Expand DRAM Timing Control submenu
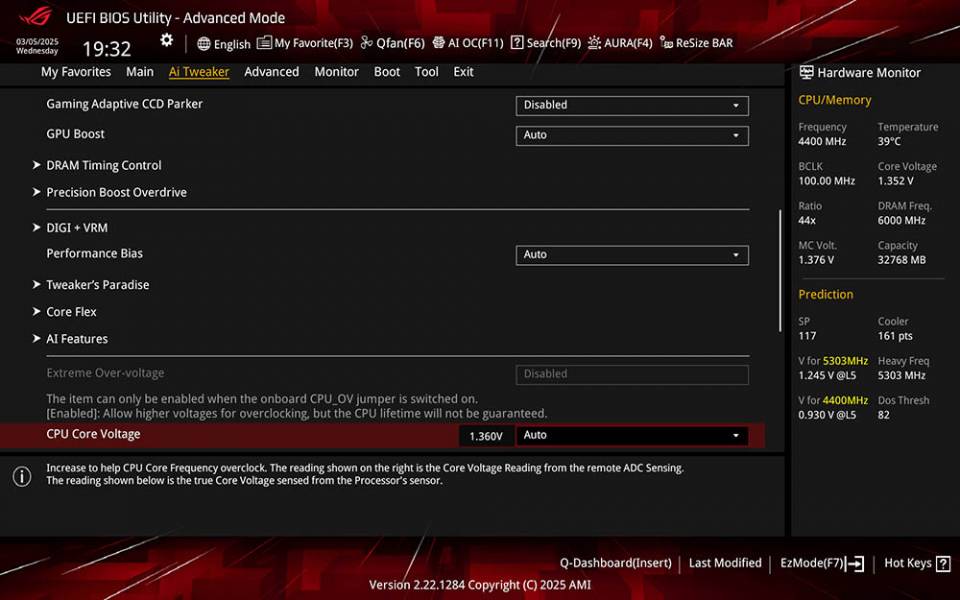This screenshot has width=960, height=600. tap(103, 165)
